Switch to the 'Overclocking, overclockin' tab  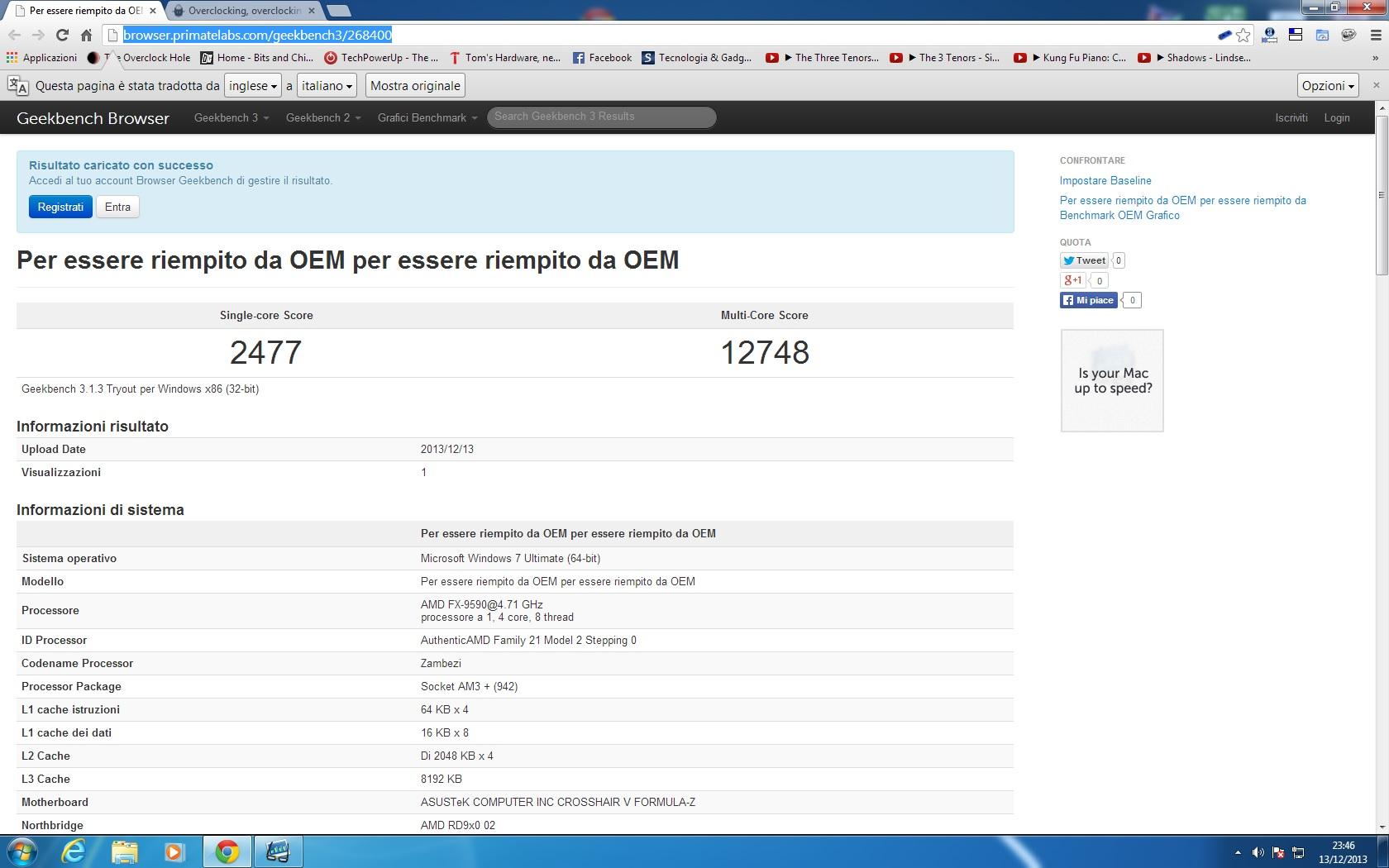pyautogui.click(x=244, y=11)
